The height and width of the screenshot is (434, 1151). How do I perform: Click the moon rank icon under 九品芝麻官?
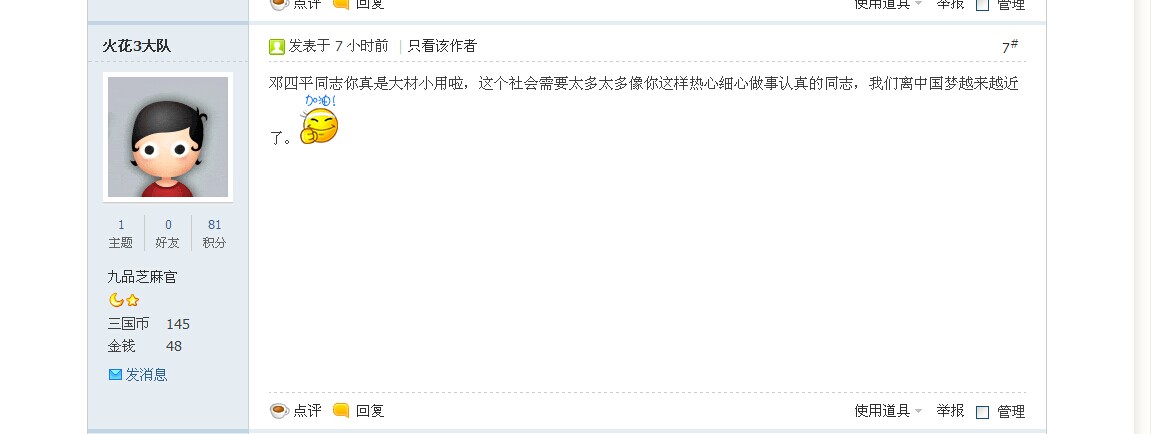coord(115,300)
